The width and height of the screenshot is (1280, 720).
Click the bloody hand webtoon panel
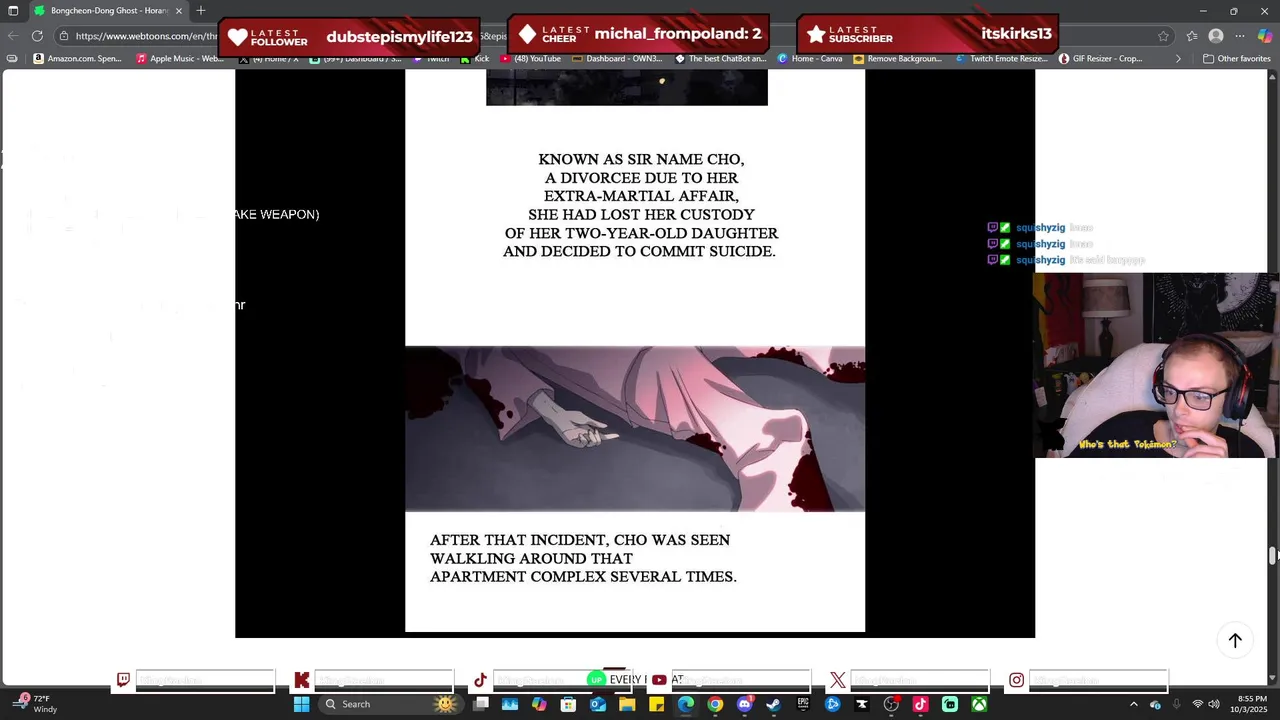[635, 429]
